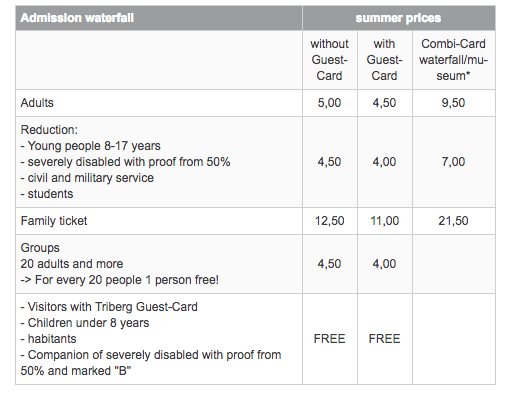Select the Family ticket price 21,50
511x397 pixels.
[453, 221]
